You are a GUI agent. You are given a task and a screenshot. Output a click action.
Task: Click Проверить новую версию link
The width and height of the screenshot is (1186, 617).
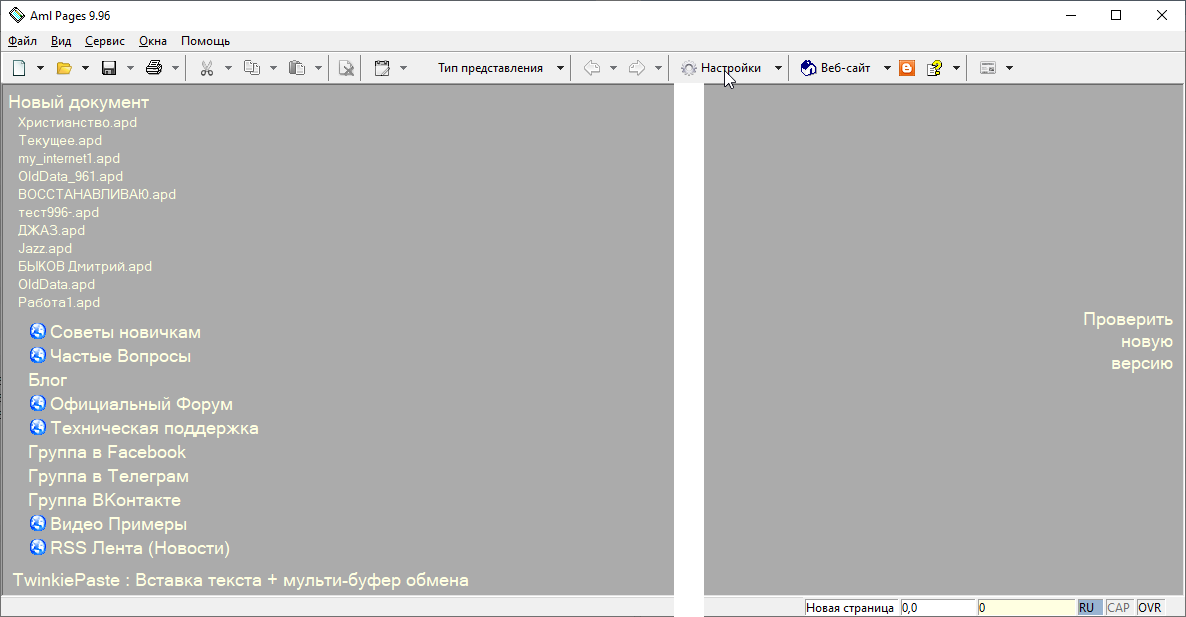(x=1128, y=341)
